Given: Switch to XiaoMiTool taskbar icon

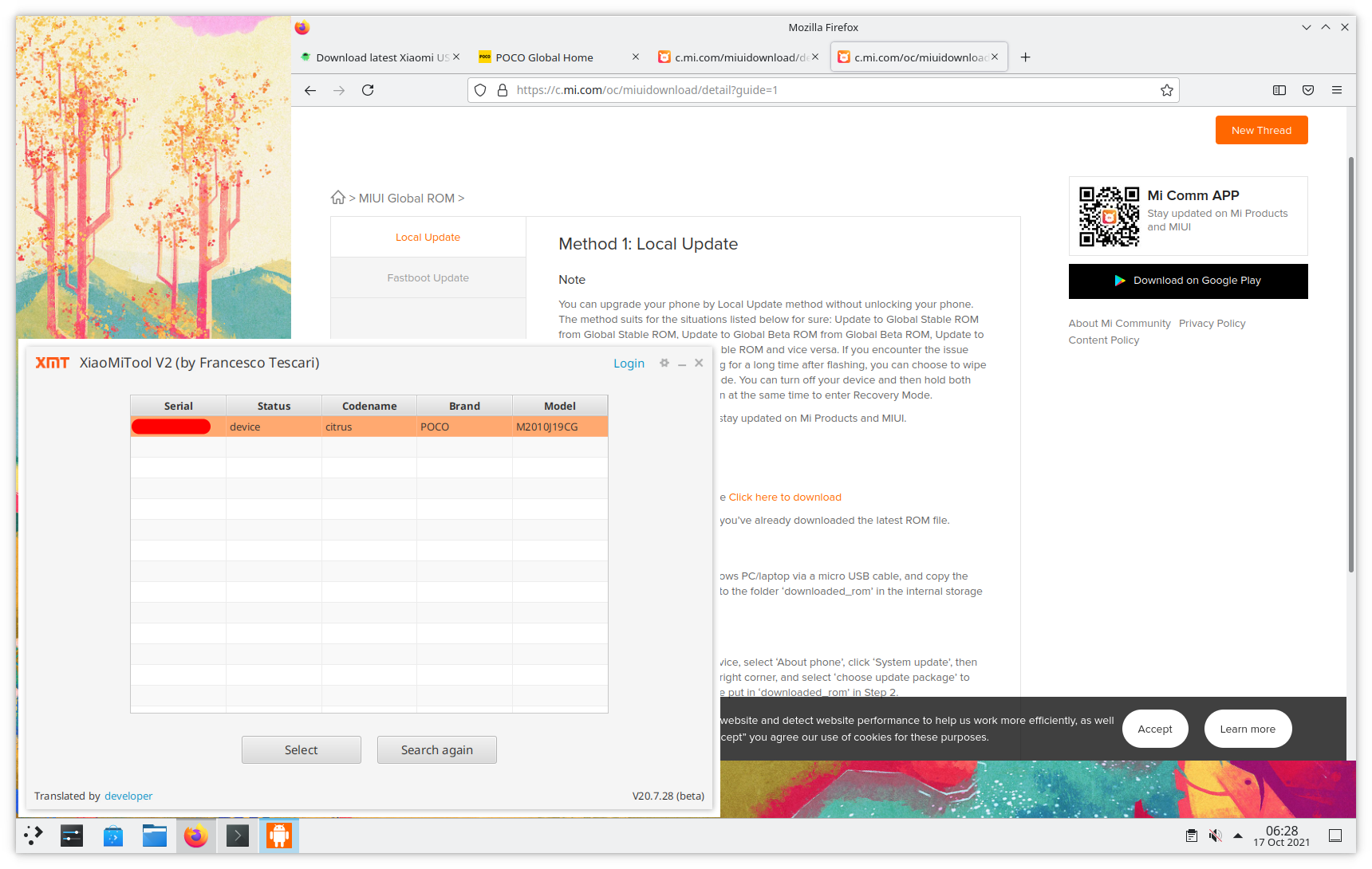Looking at the screenshot, I should pos(279,835).
